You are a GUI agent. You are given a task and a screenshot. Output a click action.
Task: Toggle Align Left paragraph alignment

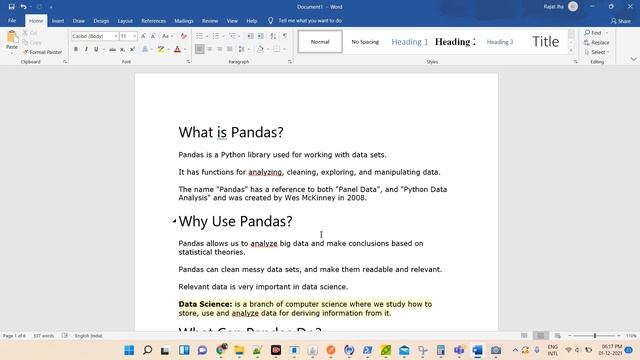199,49
